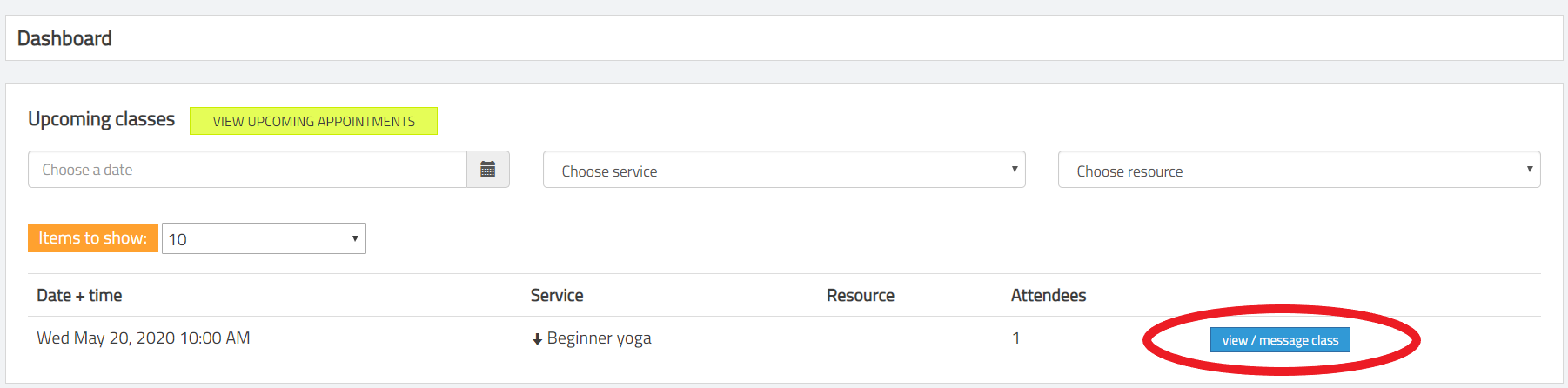The width and height of the screenshot is (1568, 388).
Task: Open the Choose service dropdown
Action: pyautogui.click(x=784, y=170)
